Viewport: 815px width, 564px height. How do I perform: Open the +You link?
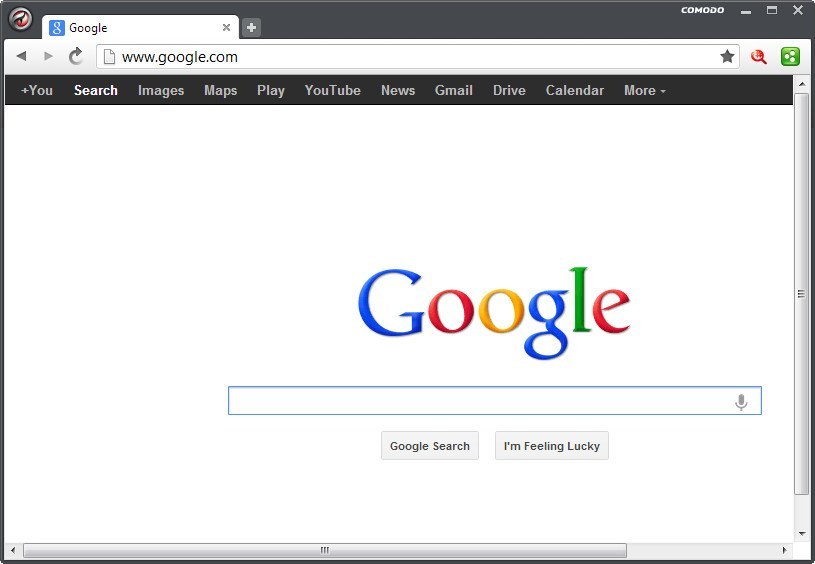coord(37,90)
